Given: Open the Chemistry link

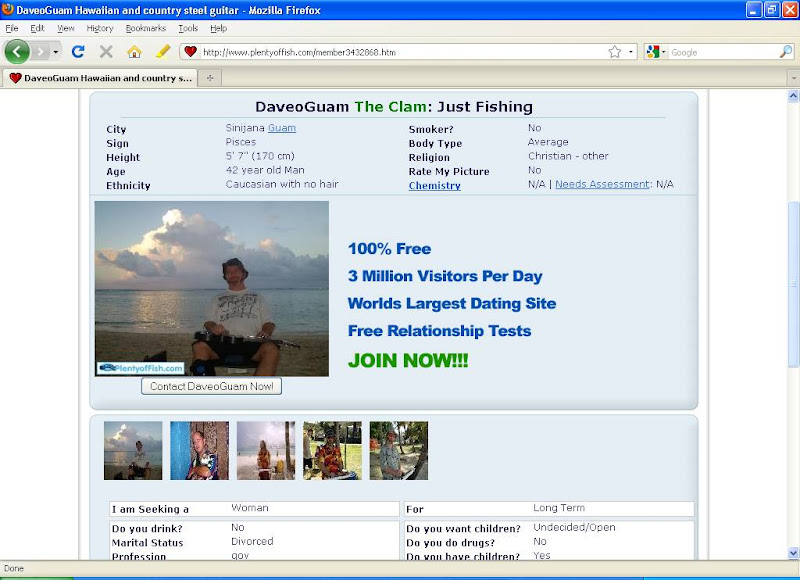Looking at the screenshot, I should [435, 186].
